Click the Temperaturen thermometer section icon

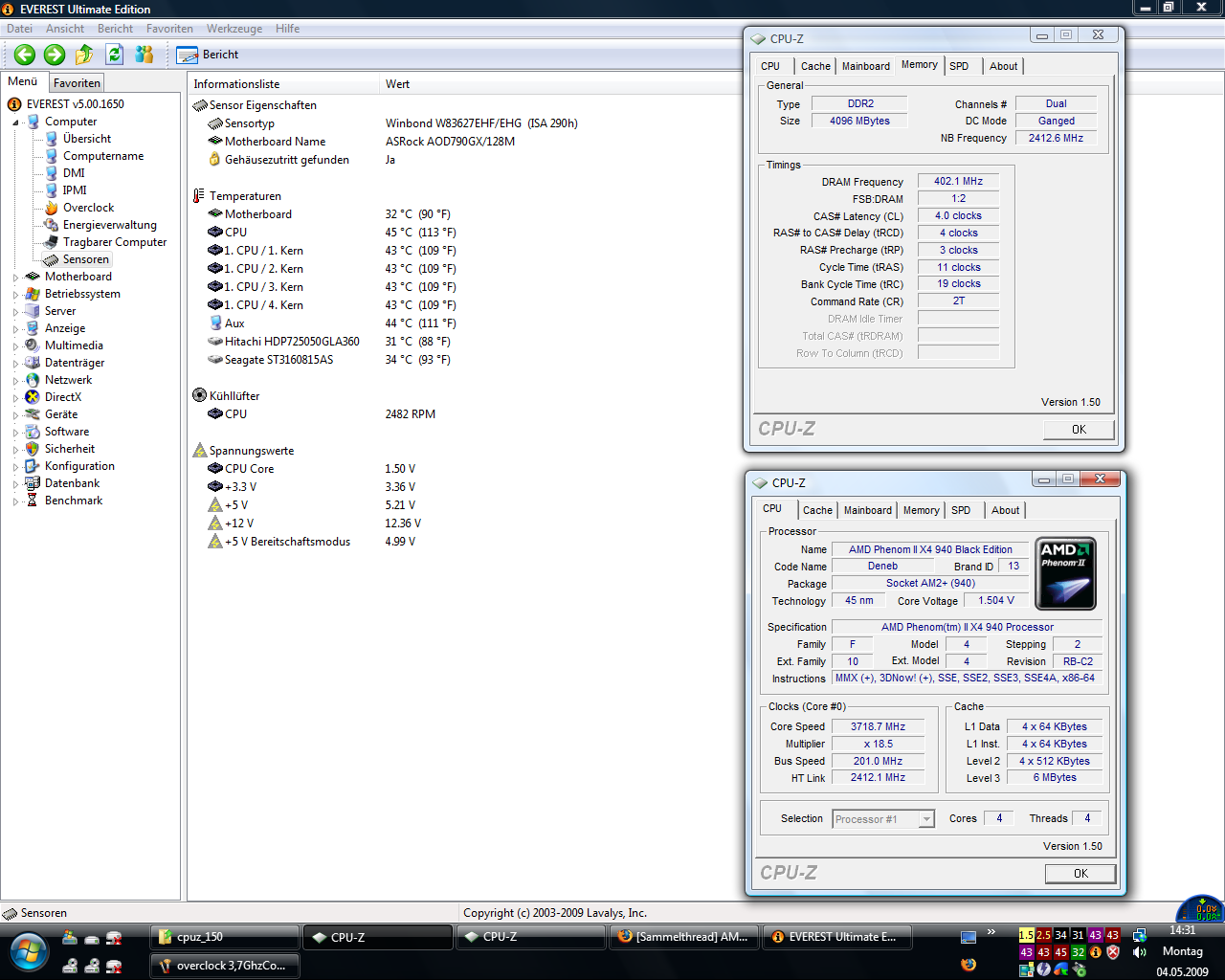199,196
